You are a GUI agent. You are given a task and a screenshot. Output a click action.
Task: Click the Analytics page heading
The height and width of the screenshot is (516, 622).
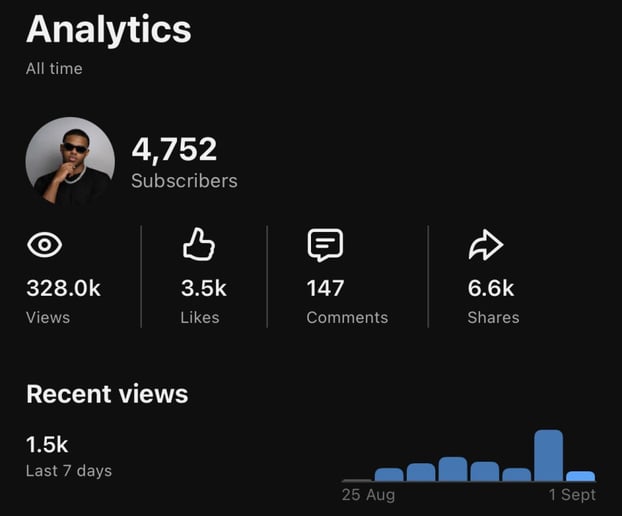(x=109, y=29)
